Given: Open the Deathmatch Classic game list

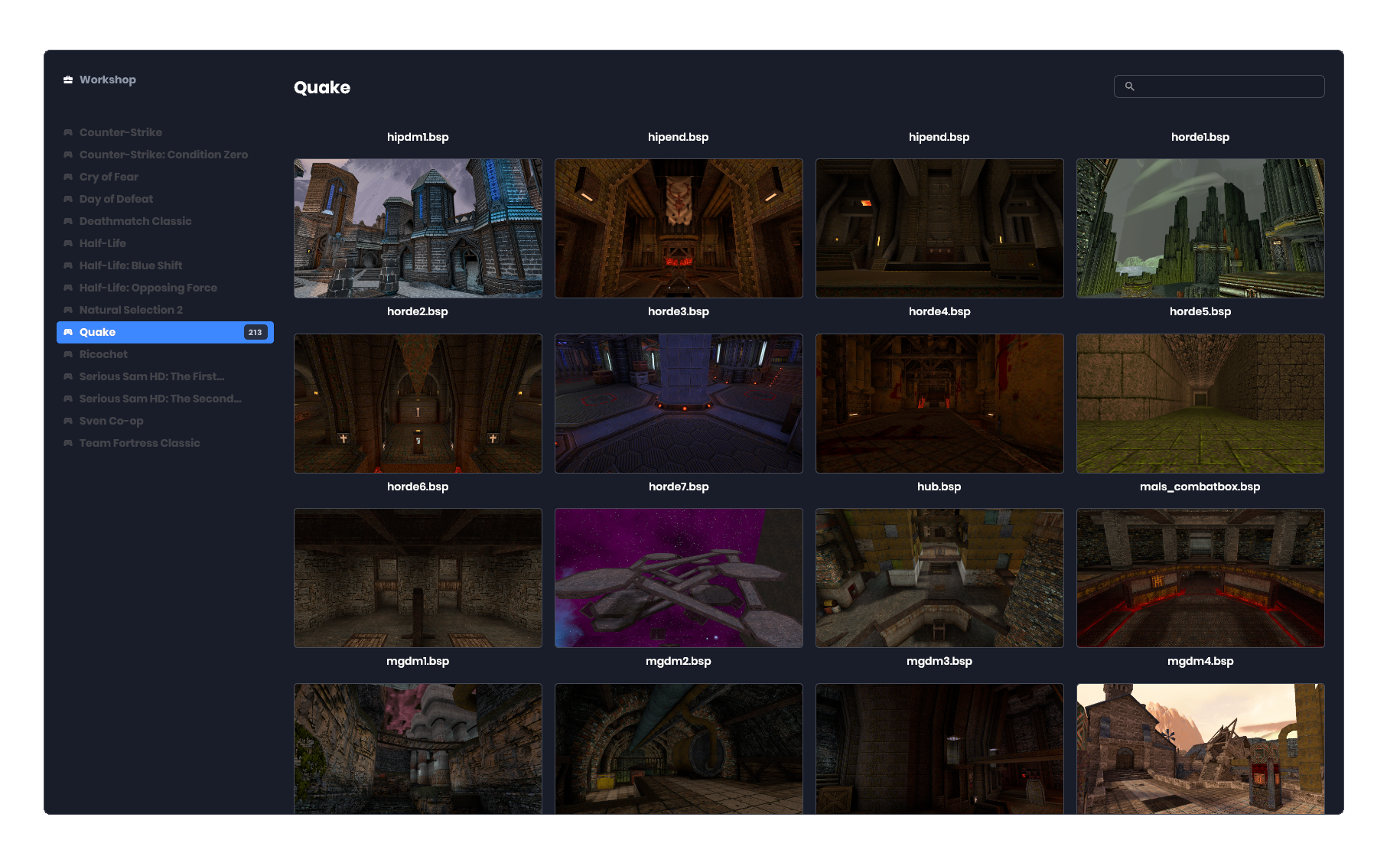Looking at the screenshot, I should click(165, 221).
